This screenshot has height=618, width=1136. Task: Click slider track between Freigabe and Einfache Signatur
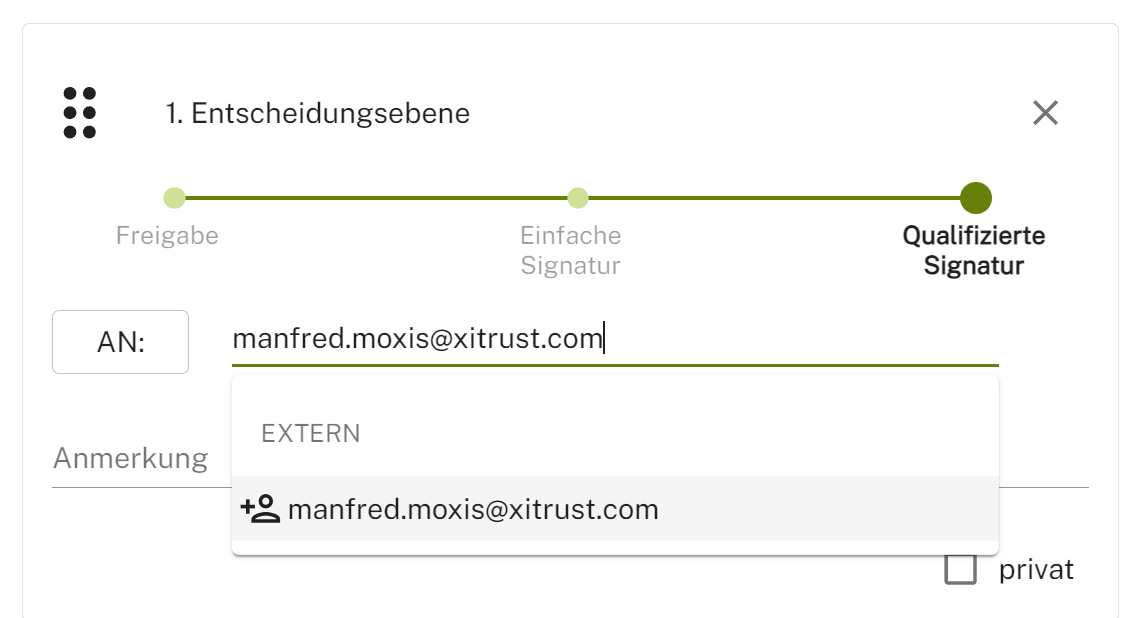(375, 198)
